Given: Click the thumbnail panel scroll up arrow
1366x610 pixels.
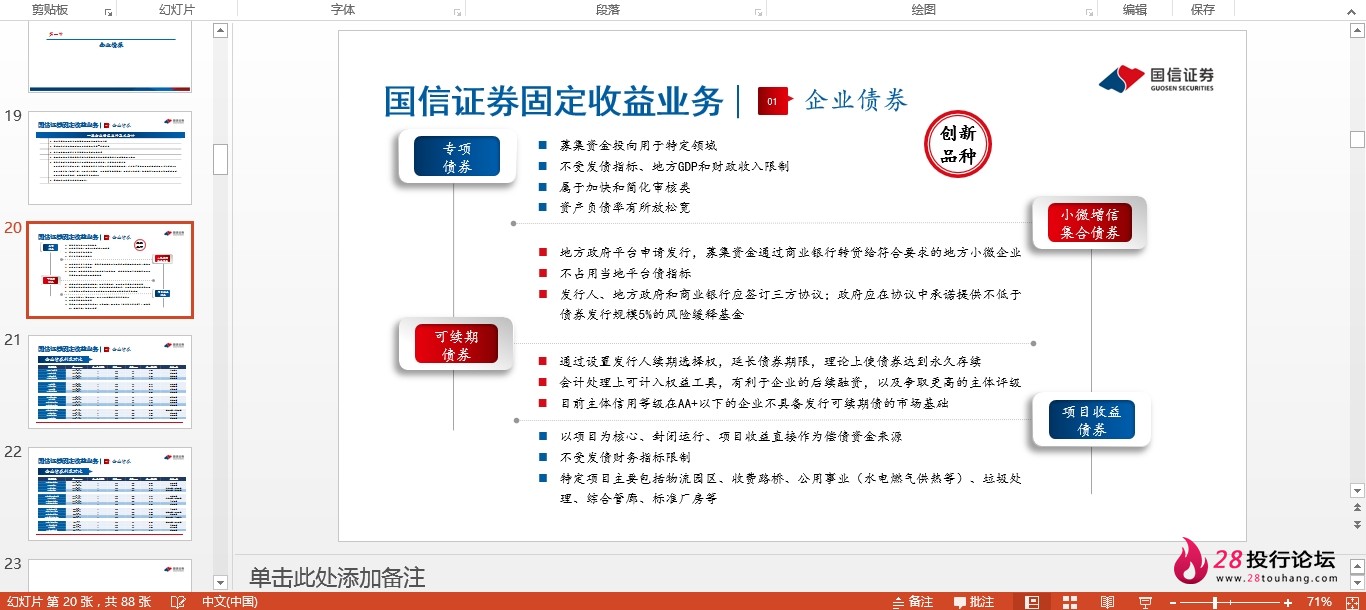Looking at the screenshot, I should click(x=221, y=31).
